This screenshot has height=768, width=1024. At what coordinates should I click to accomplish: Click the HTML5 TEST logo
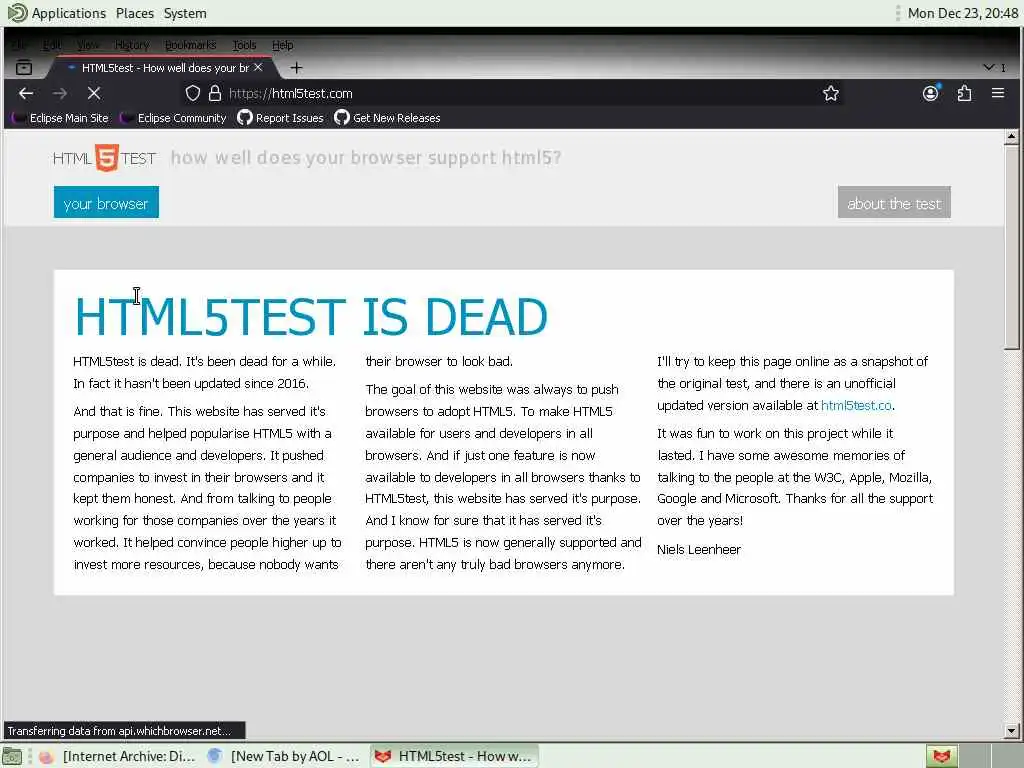tap(104, 158)
